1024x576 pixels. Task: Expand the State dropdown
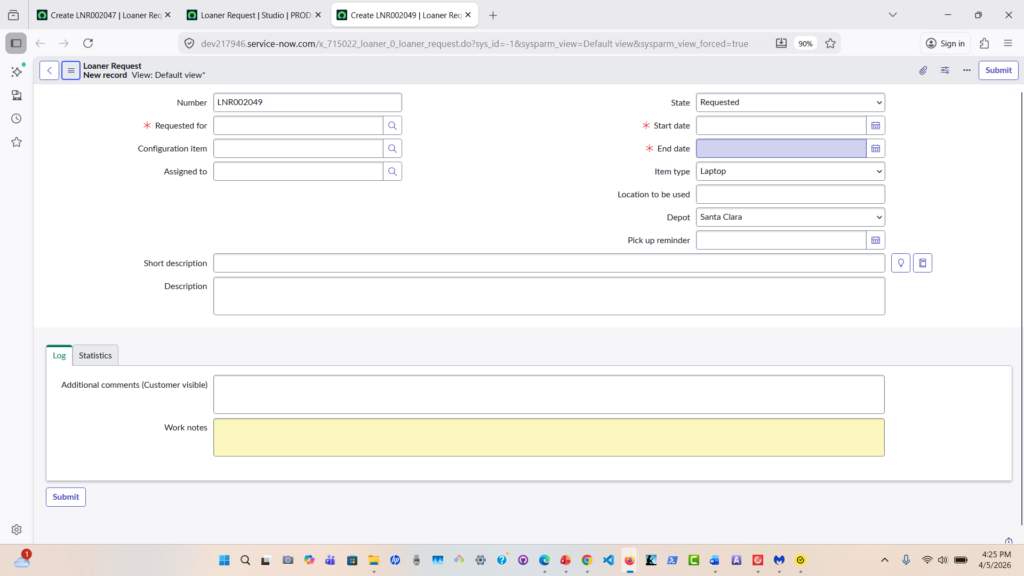coord(790,102)
